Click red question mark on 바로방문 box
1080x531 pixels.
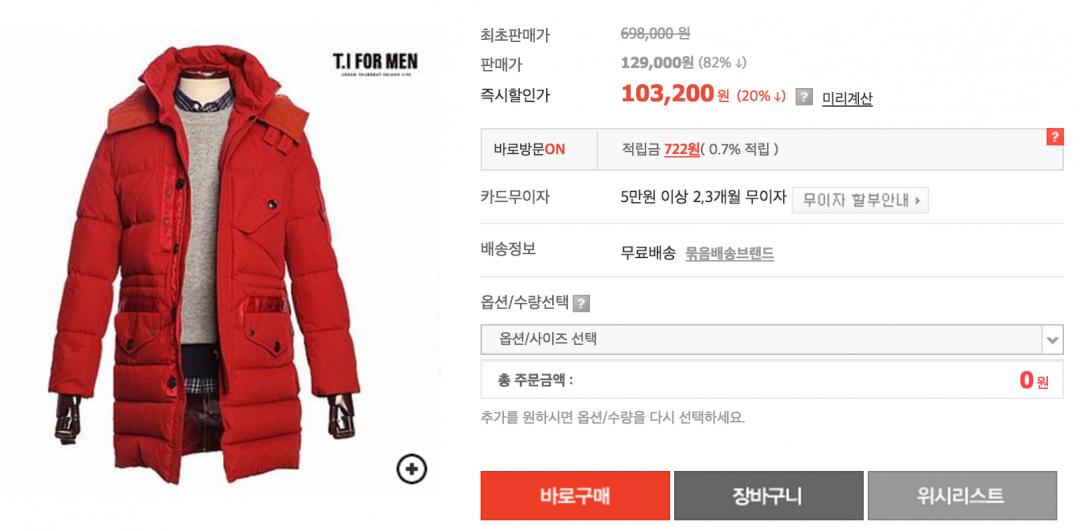tap(1055, 136)
